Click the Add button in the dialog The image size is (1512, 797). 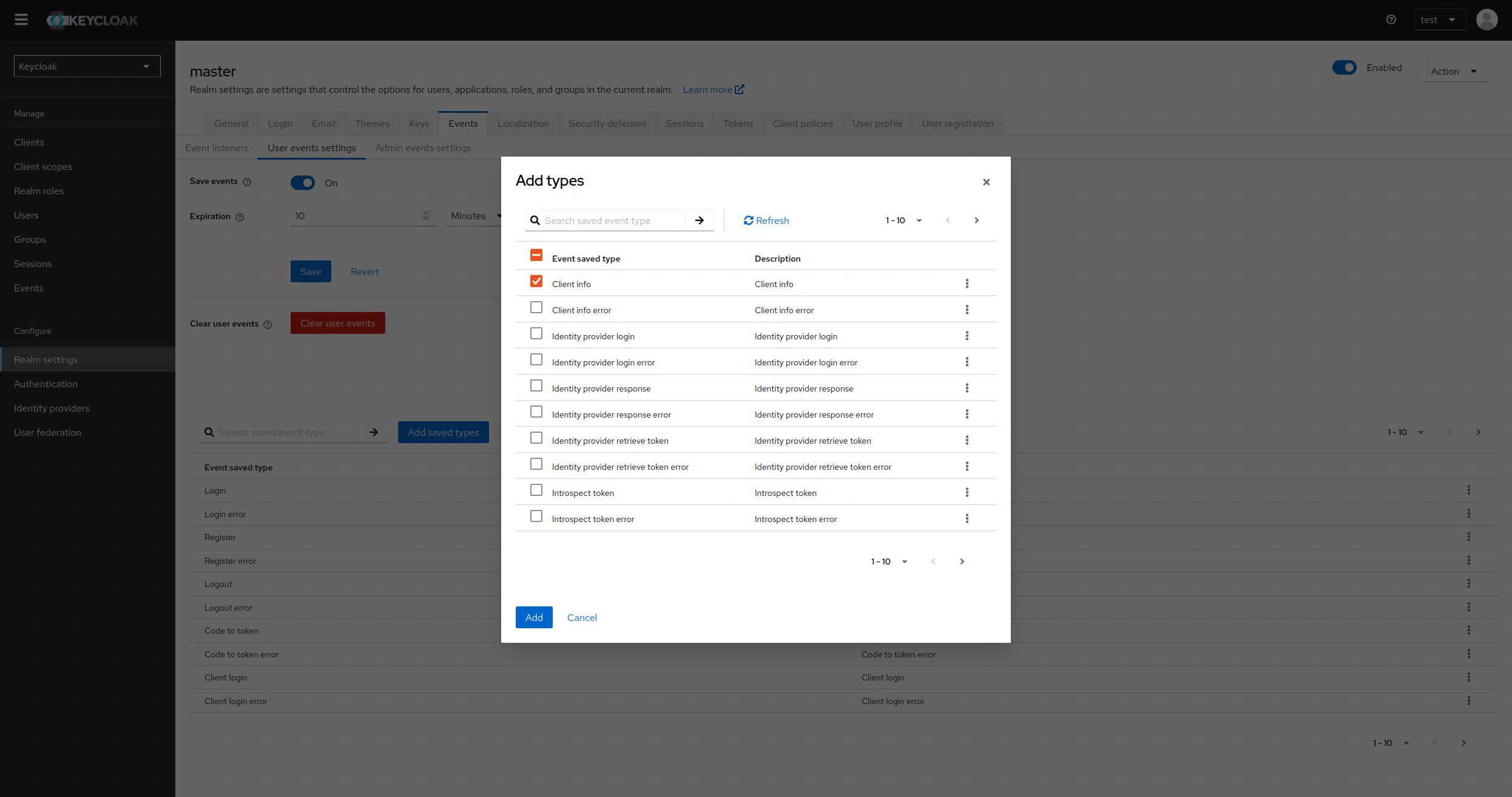pyautogui.click(x=534, y=617)
